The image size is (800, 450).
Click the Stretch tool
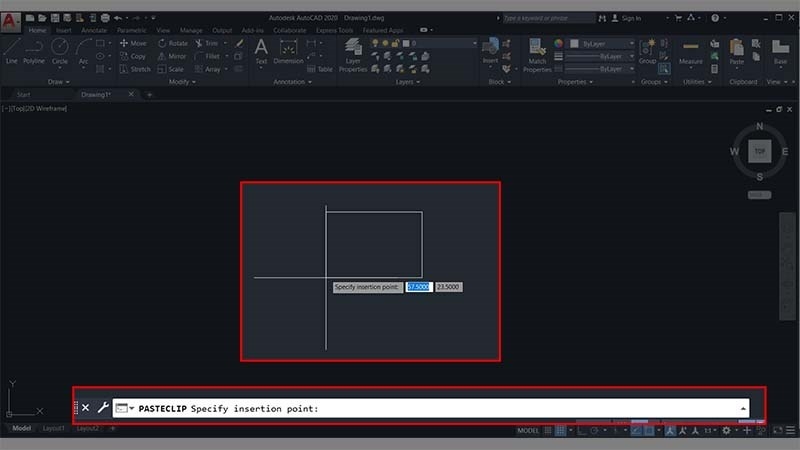(x=135, y=69)
